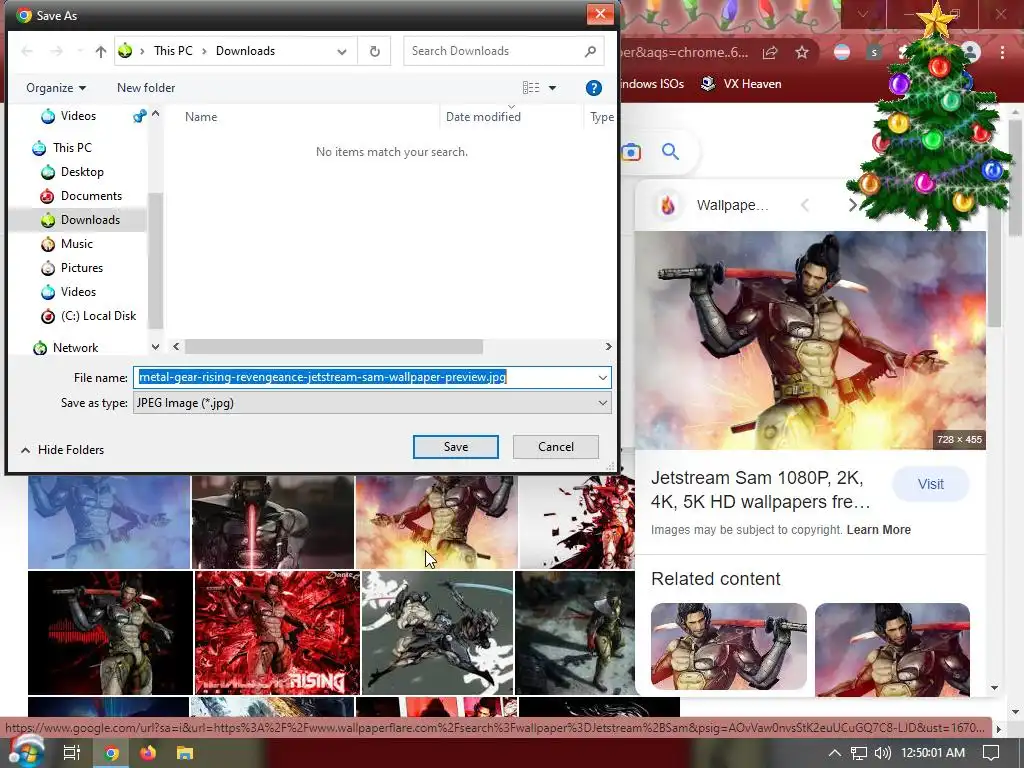Click the S extension icon in Chrome

(874, 52)
